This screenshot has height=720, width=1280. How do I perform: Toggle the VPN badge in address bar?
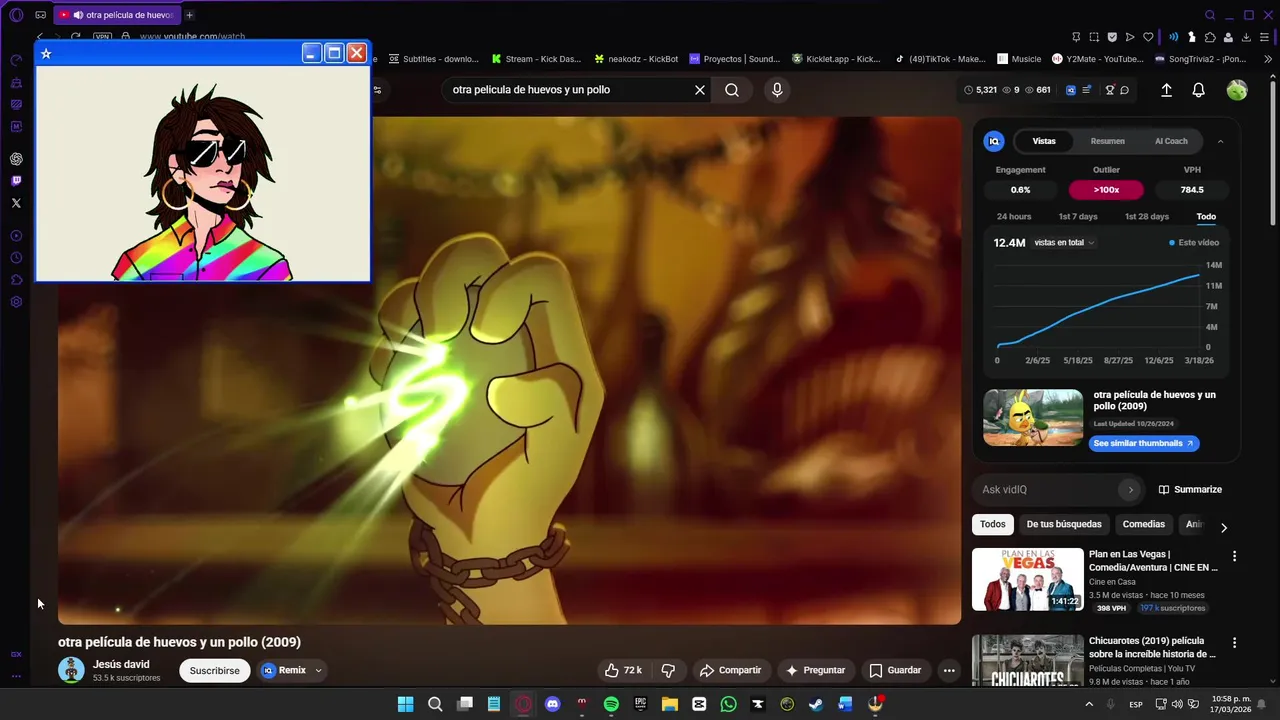pyautogui.click(x=103, y=37)
